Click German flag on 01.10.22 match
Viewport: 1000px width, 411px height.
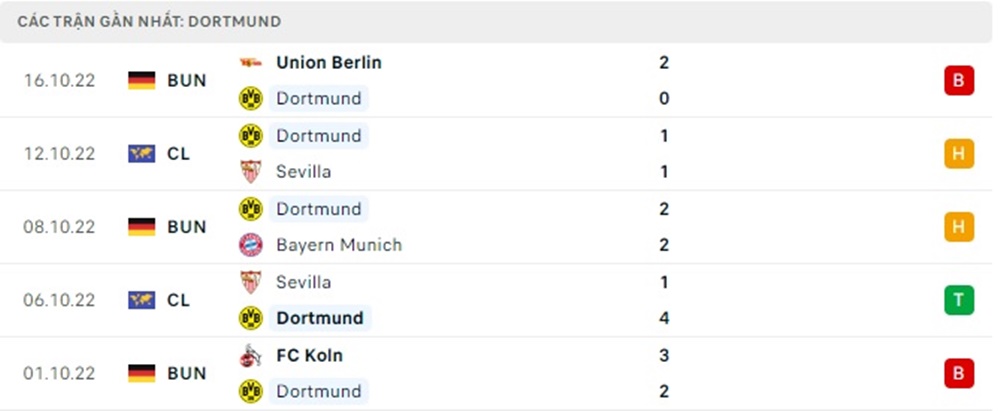click(142, 373)
